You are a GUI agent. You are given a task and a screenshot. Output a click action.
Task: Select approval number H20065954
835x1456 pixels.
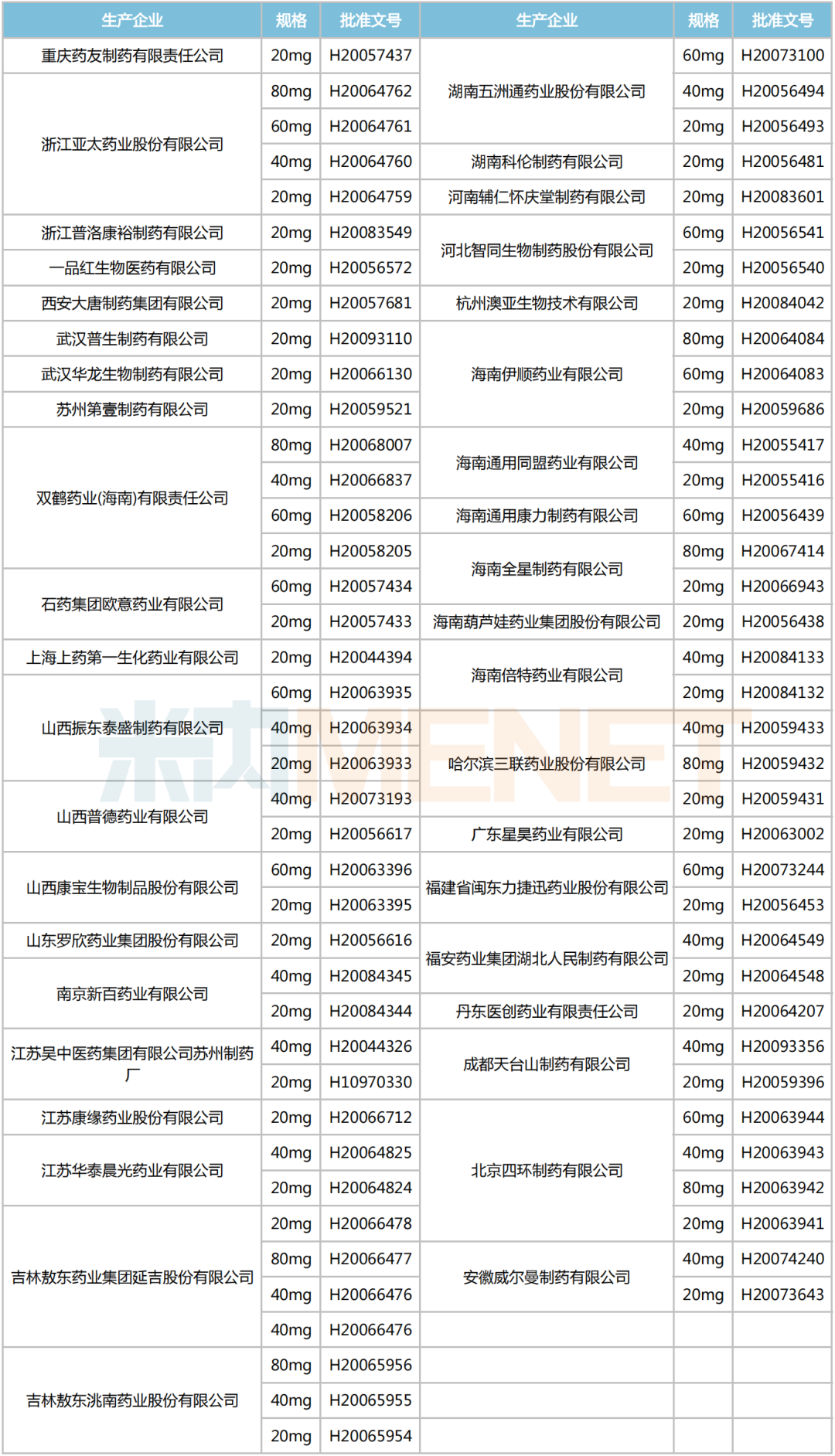click(370, 1436)
